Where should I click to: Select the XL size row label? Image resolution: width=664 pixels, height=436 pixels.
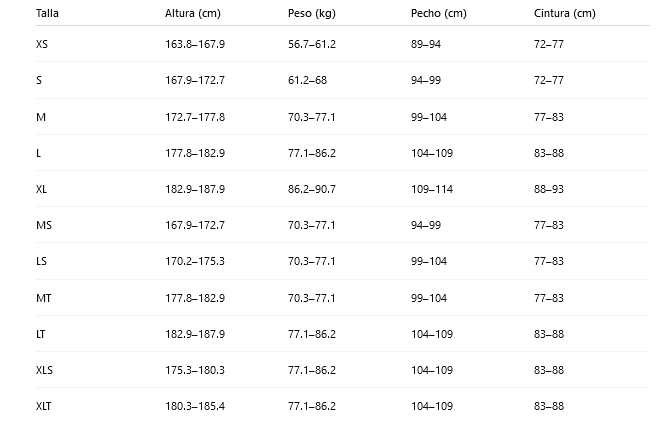[x=42, y=189]
